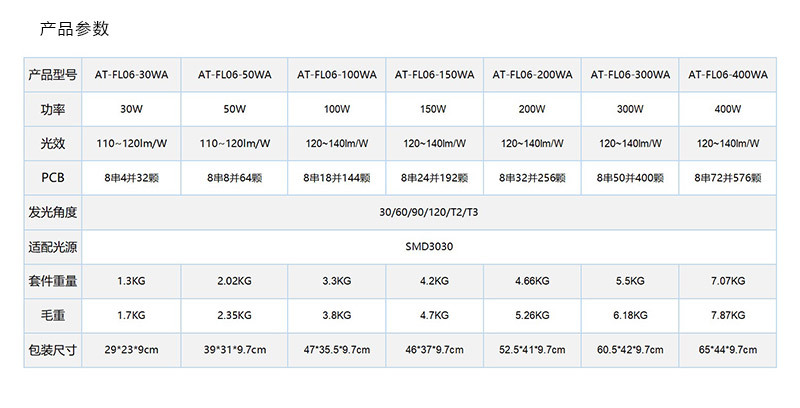The image size is (800, 408).
Task: Click model cell AT-FL06-30WA
Action: click(x=131, y=75)
